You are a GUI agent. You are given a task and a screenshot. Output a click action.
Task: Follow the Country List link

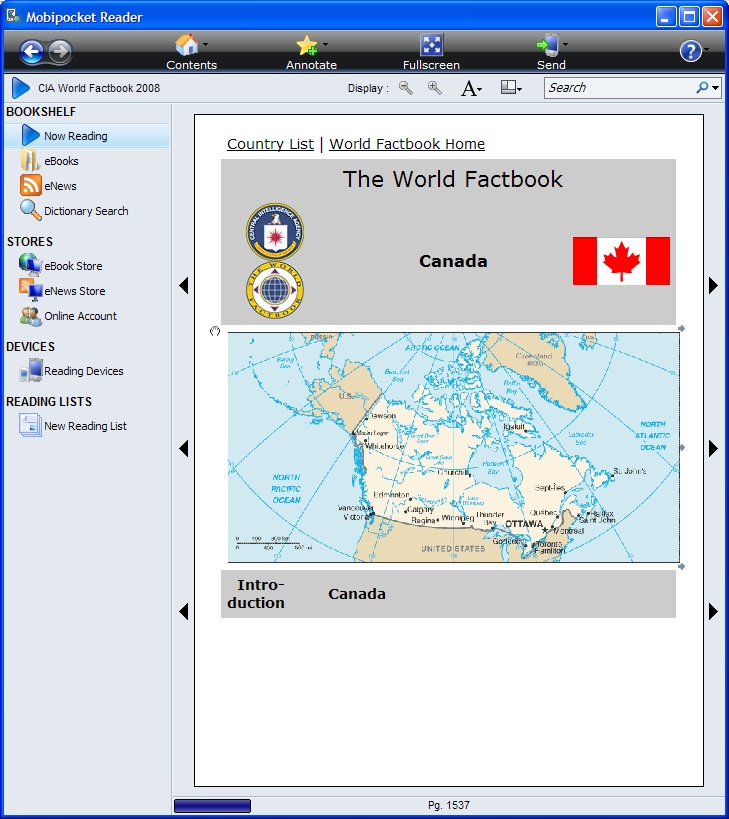[x=271, y=144]
